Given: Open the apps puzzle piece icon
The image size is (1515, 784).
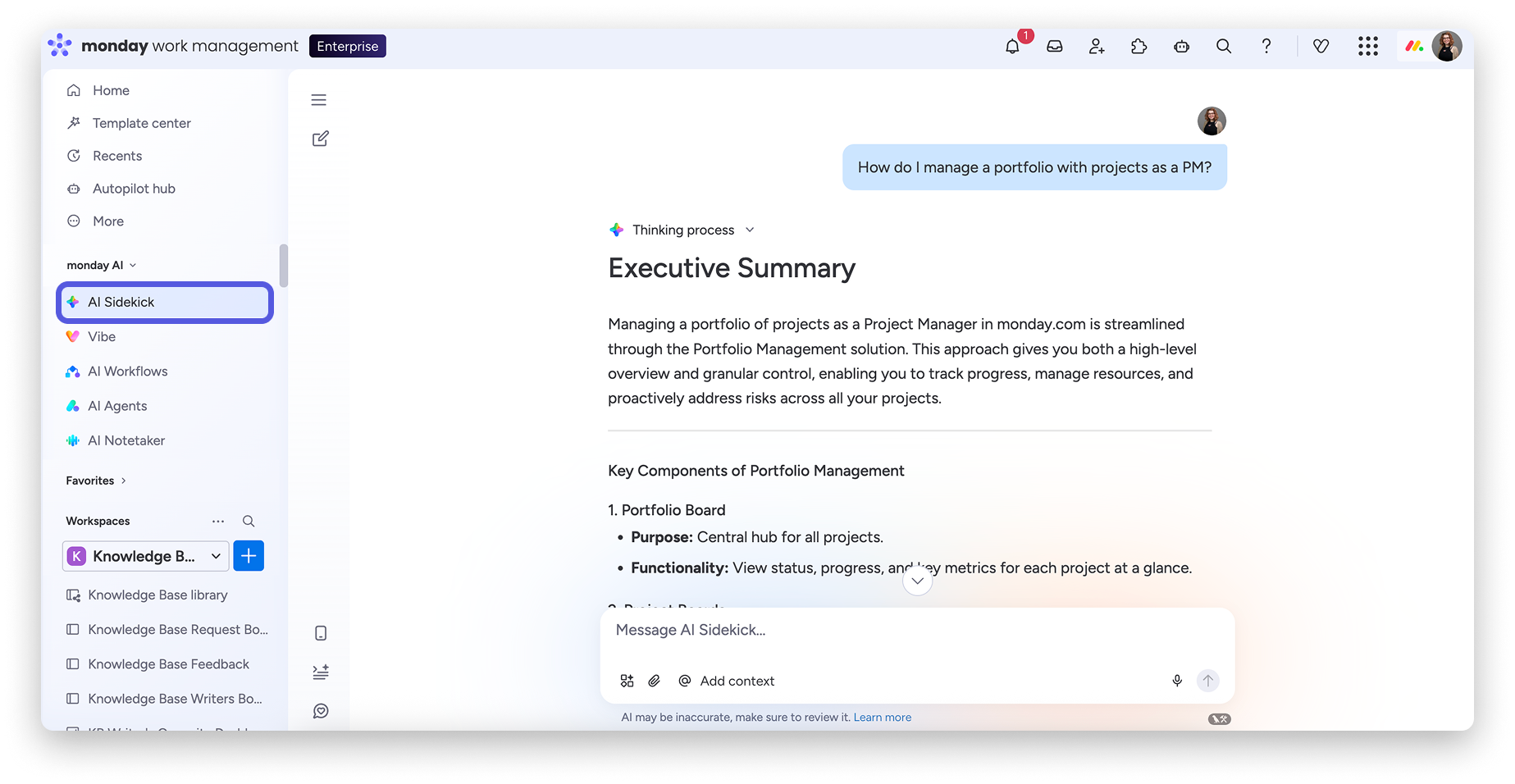Looking at the screenshot, I should (x=1139, y=47).
